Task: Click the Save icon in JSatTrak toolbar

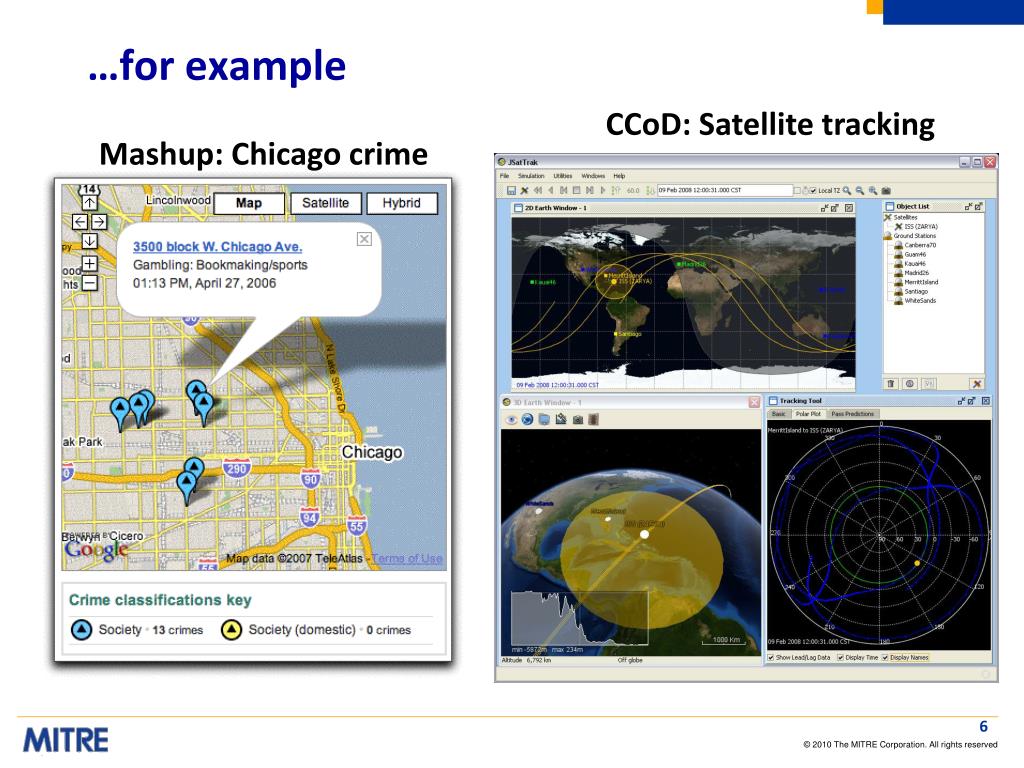Action: tap(511, 191)
